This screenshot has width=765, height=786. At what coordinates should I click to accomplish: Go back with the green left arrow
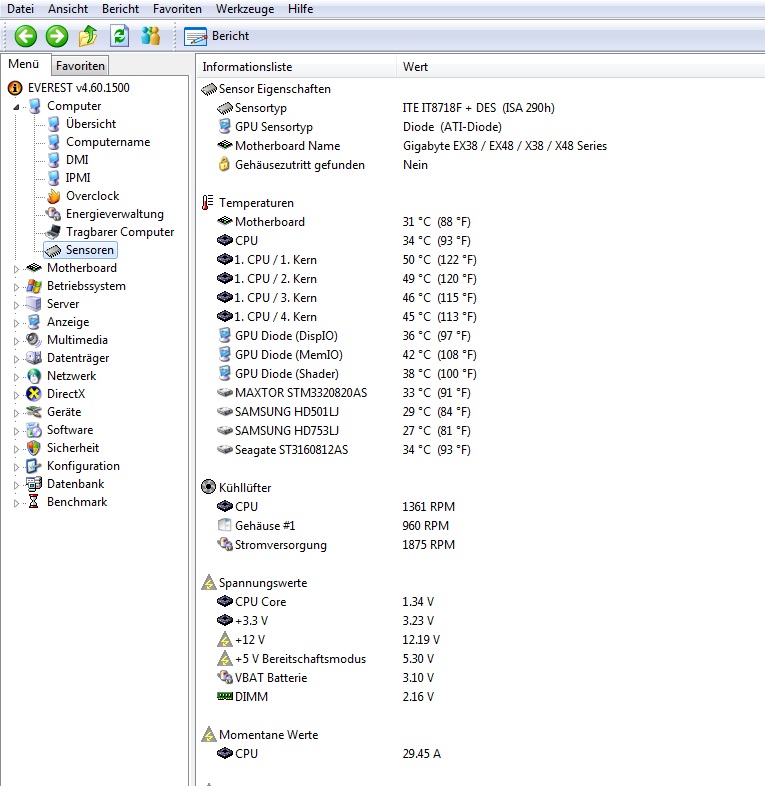click(26, 36)
